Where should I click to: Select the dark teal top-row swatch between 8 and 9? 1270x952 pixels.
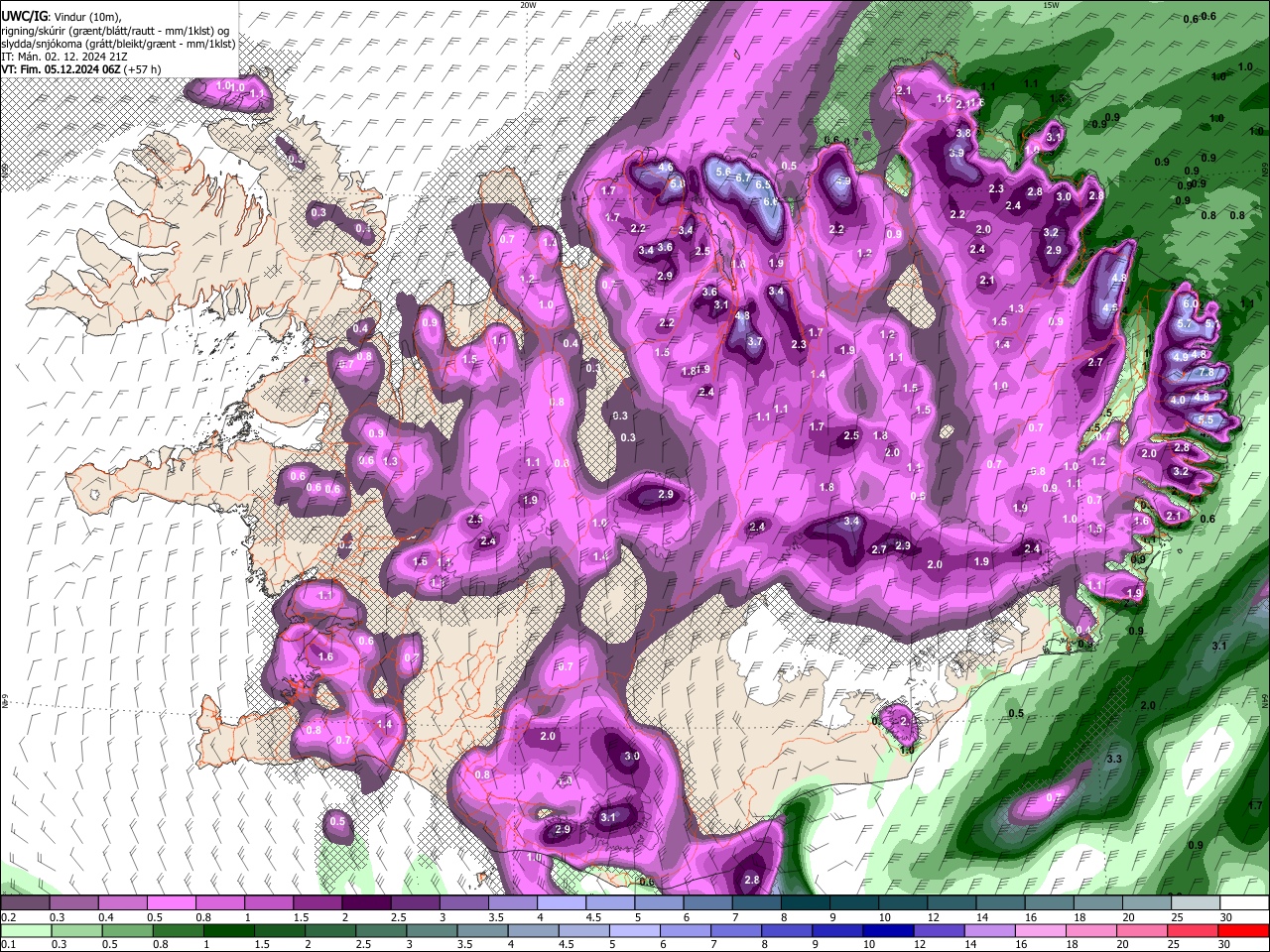(x=805, y=903)
